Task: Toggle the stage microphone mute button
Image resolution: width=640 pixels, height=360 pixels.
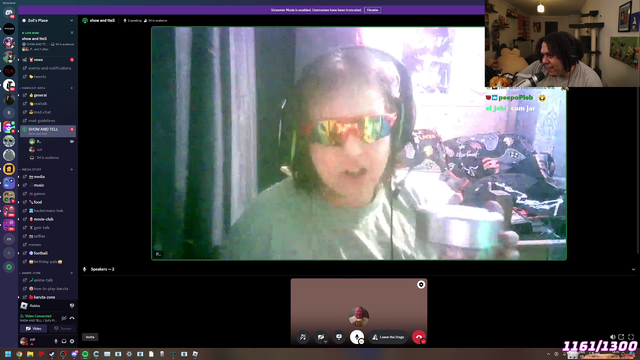Action: click(x=357, y=337)
